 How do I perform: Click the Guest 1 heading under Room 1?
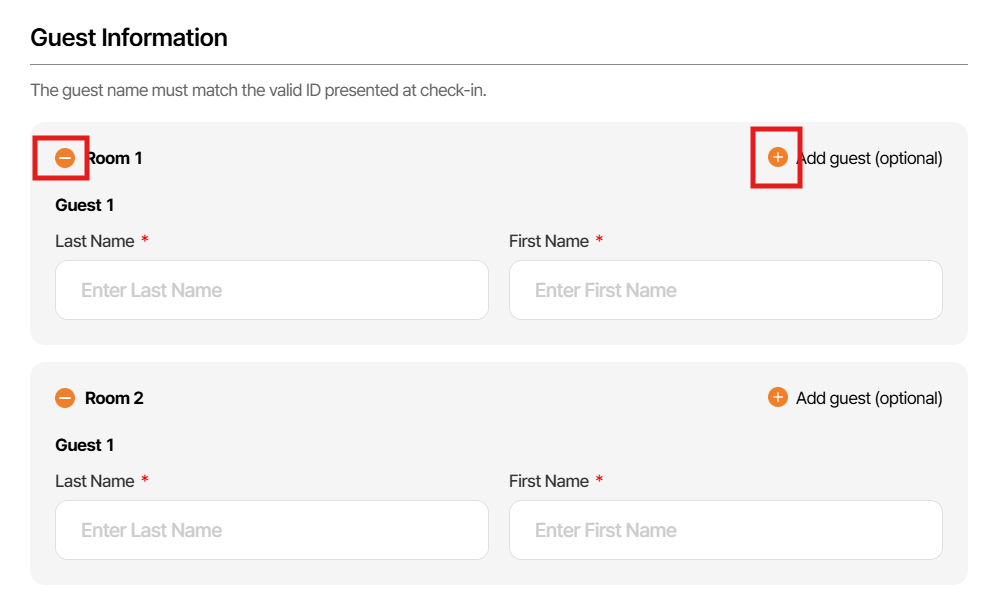(84, 205)
